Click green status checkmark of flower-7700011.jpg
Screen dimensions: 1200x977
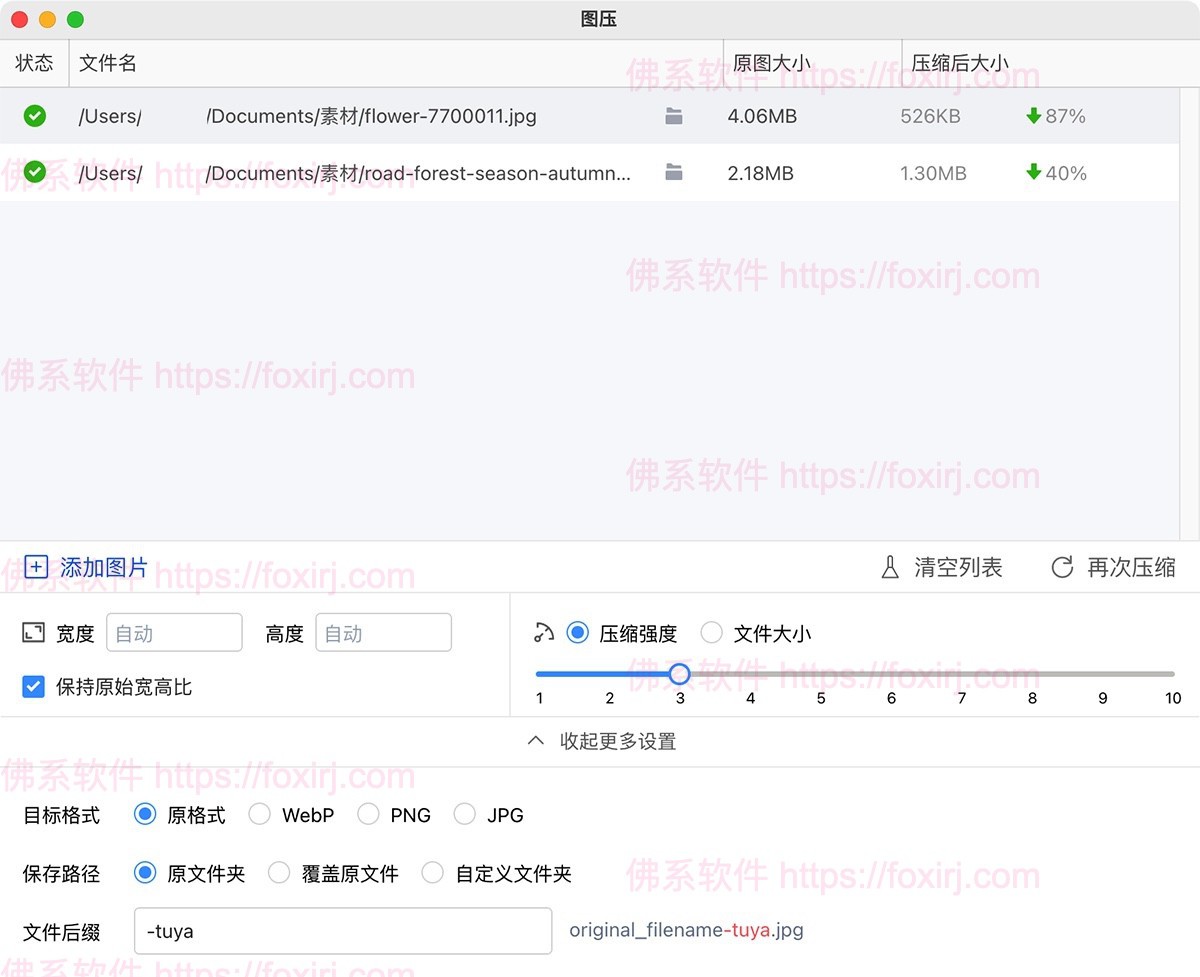35,117
